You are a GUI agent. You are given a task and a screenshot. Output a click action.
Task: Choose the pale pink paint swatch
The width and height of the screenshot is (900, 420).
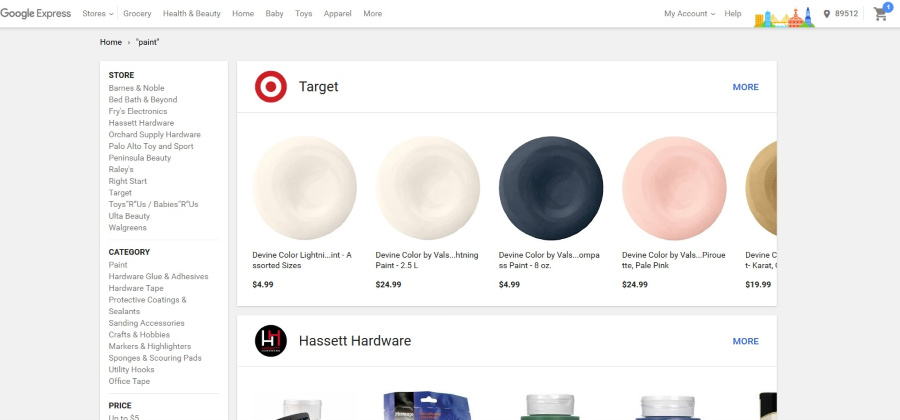pos(674,188)
